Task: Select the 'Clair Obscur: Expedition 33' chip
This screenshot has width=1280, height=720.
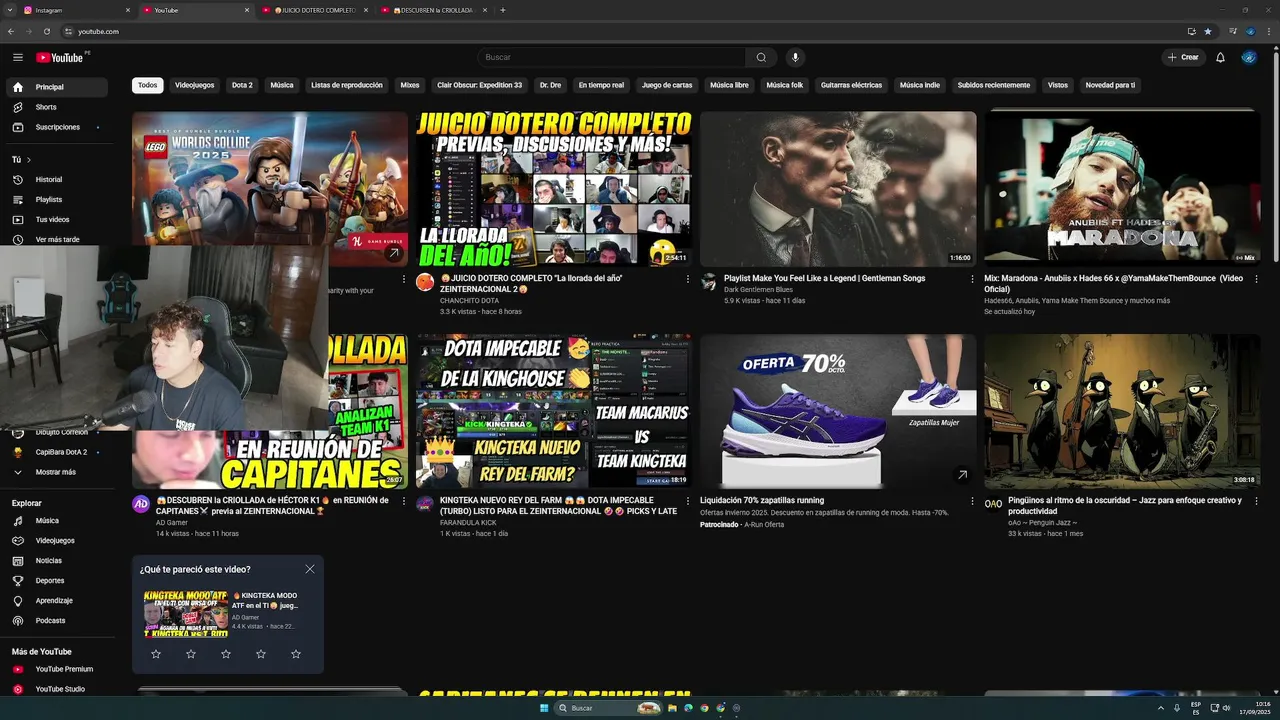Action: (480, 85)
